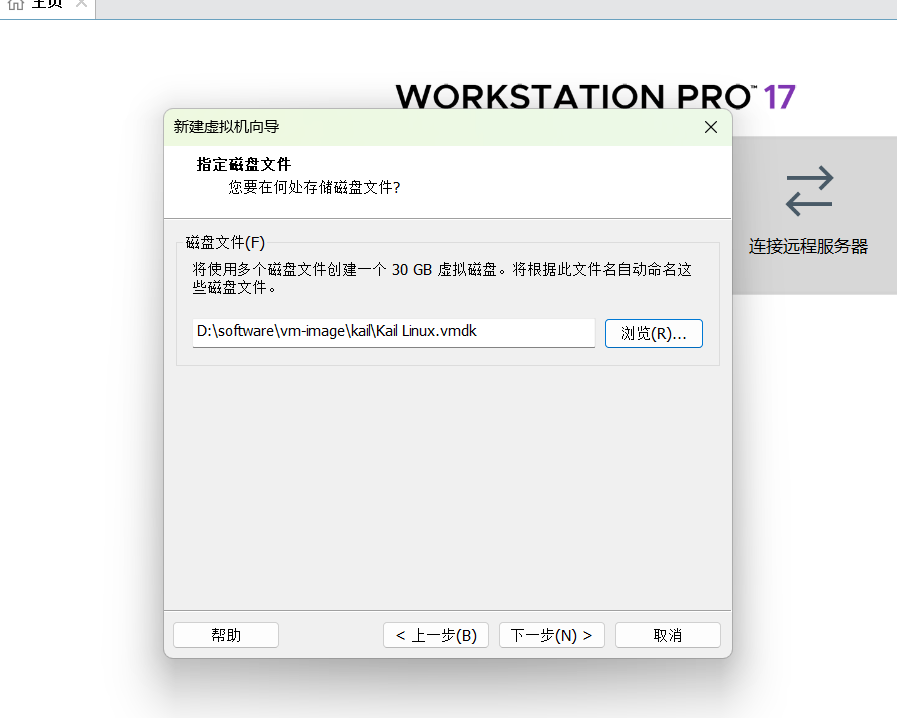Click the connect remote server arrows icon

809,191
